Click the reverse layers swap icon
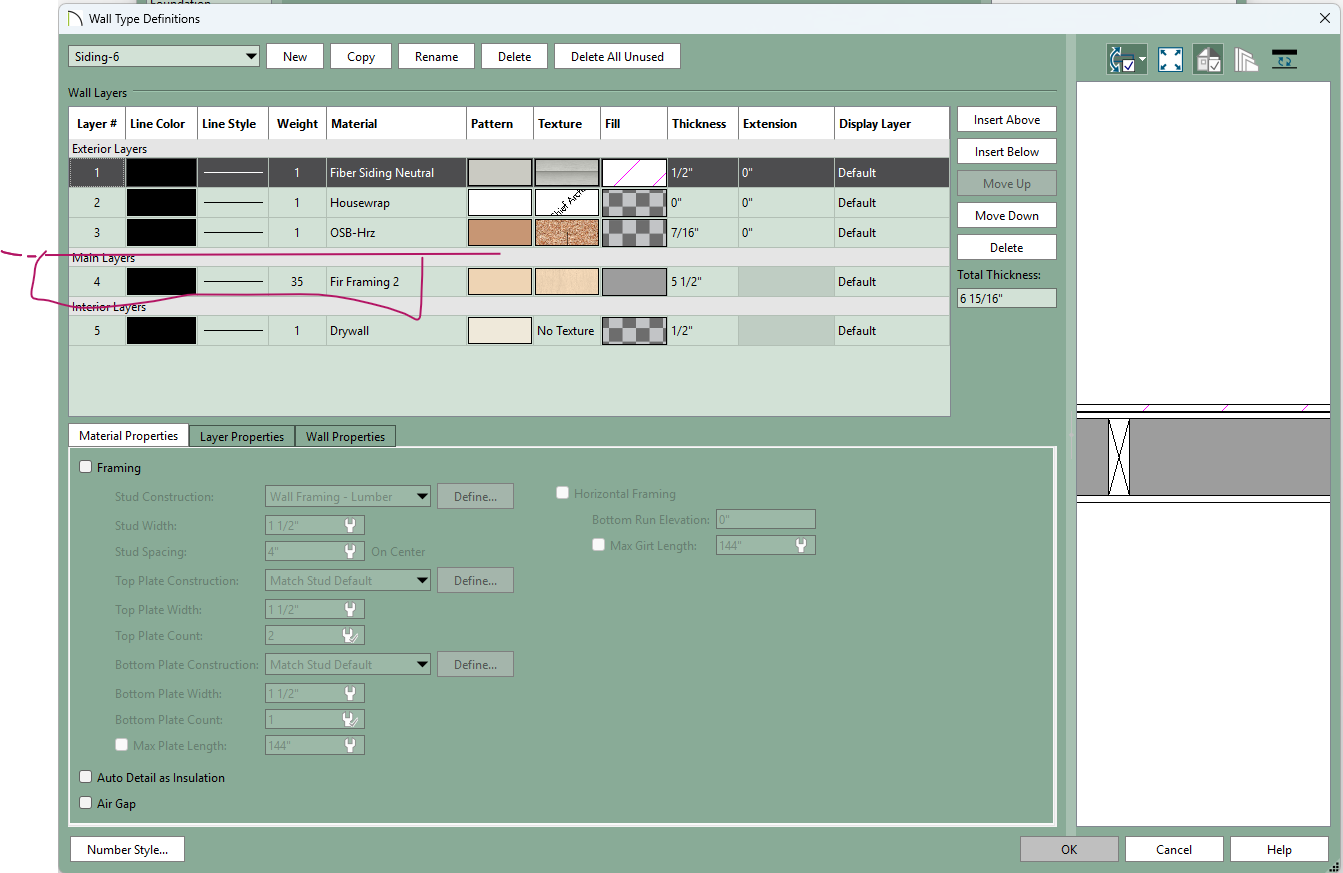Viewport: 1343px width, 873px height. pyautogui.click(x=1285, y=59)
